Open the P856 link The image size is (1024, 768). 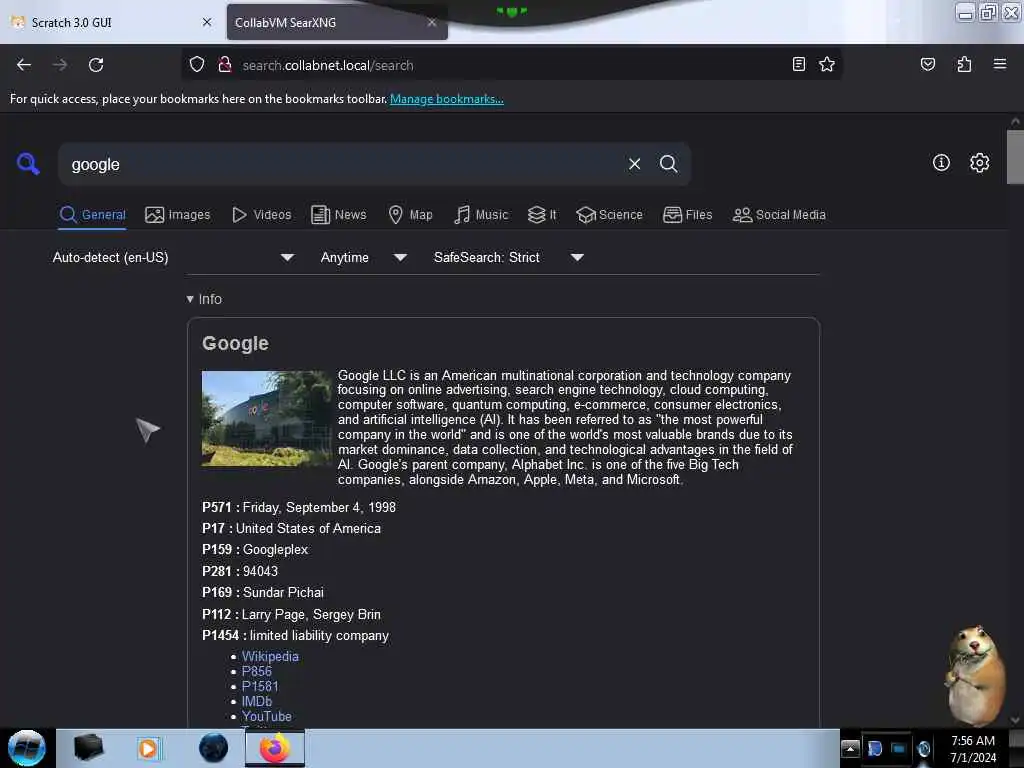(x=257, y=671)
